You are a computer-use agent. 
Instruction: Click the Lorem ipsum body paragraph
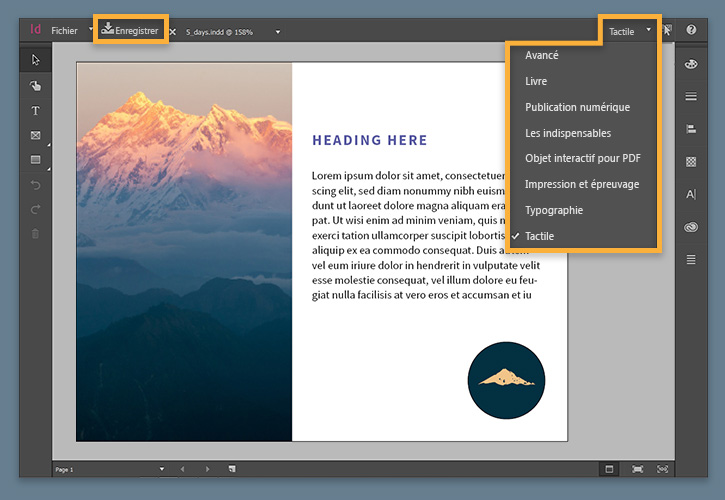point(425,235)
